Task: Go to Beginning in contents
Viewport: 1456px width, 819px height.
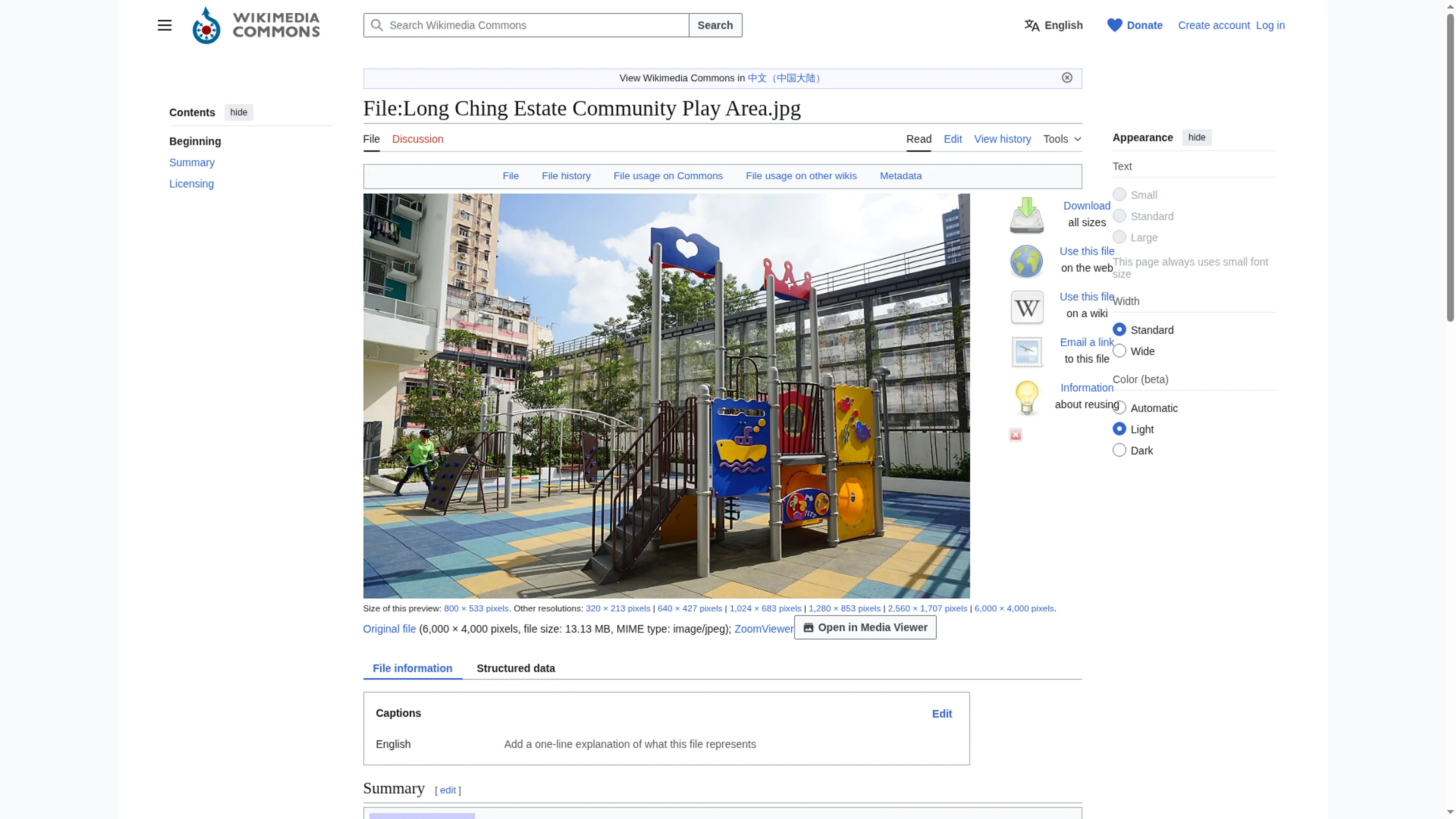Action: (195, 141)
